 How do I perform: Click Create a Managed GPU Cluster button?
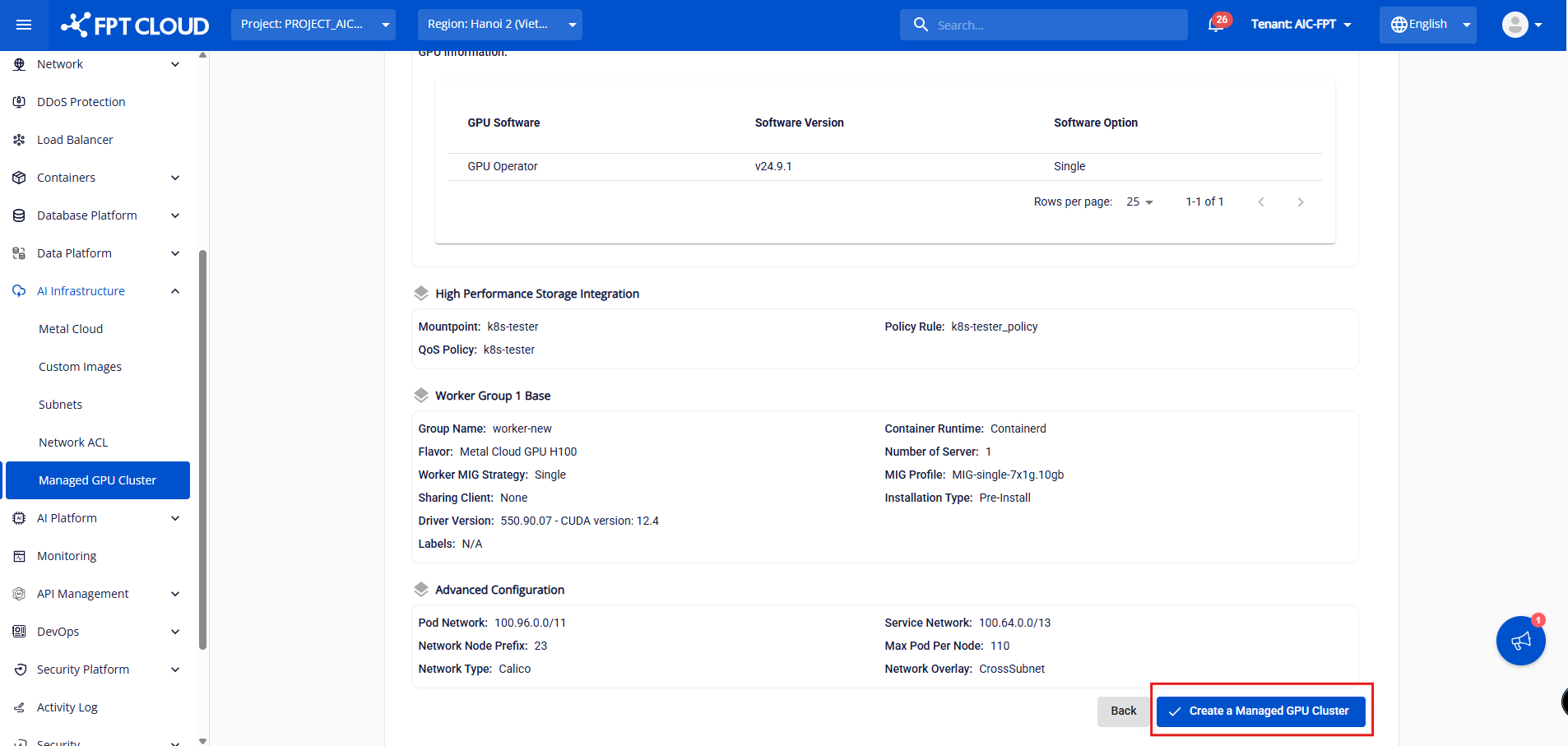click(1260, 711)
